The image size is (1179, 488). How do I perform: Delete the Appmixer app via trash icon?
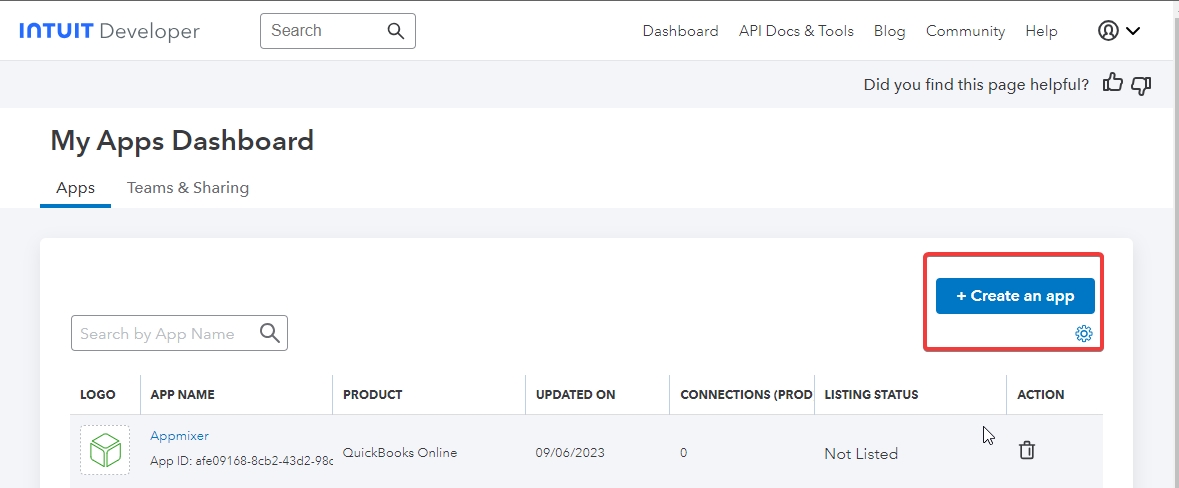point(1026,451)
